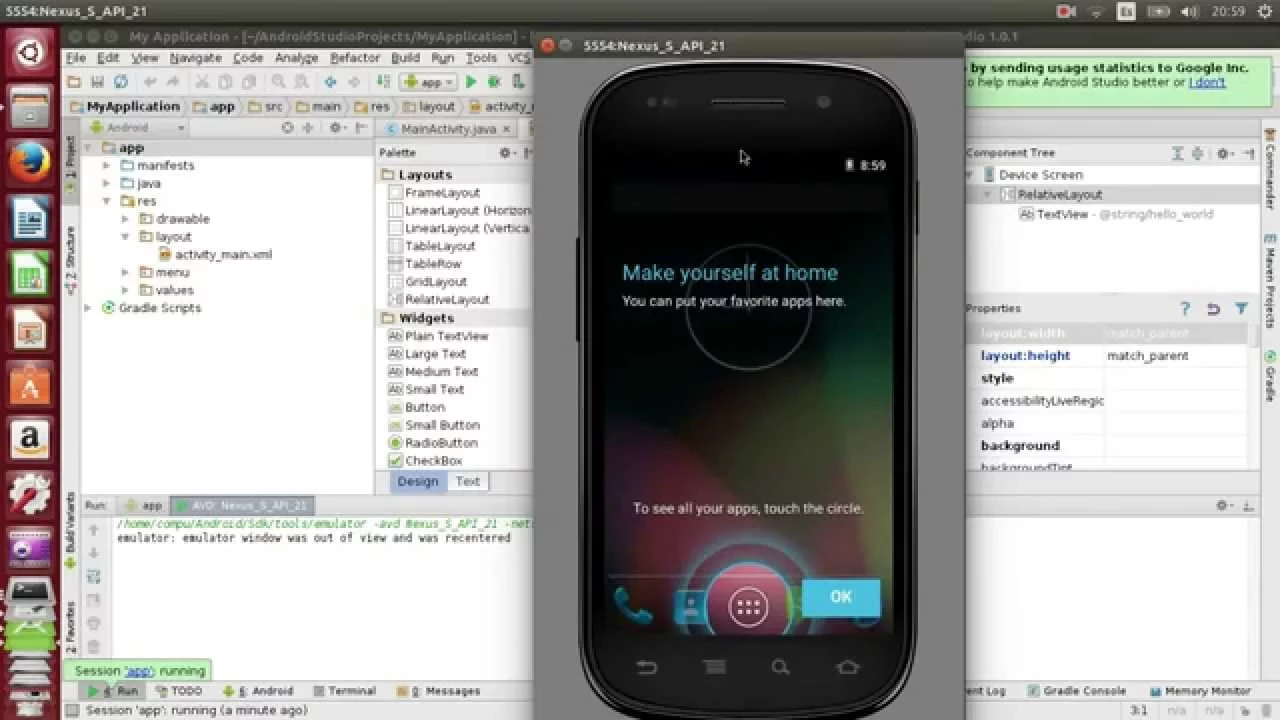Open the TODO tool window
The width and height of the screenshot is (1280, 720).
click(178, 691)
